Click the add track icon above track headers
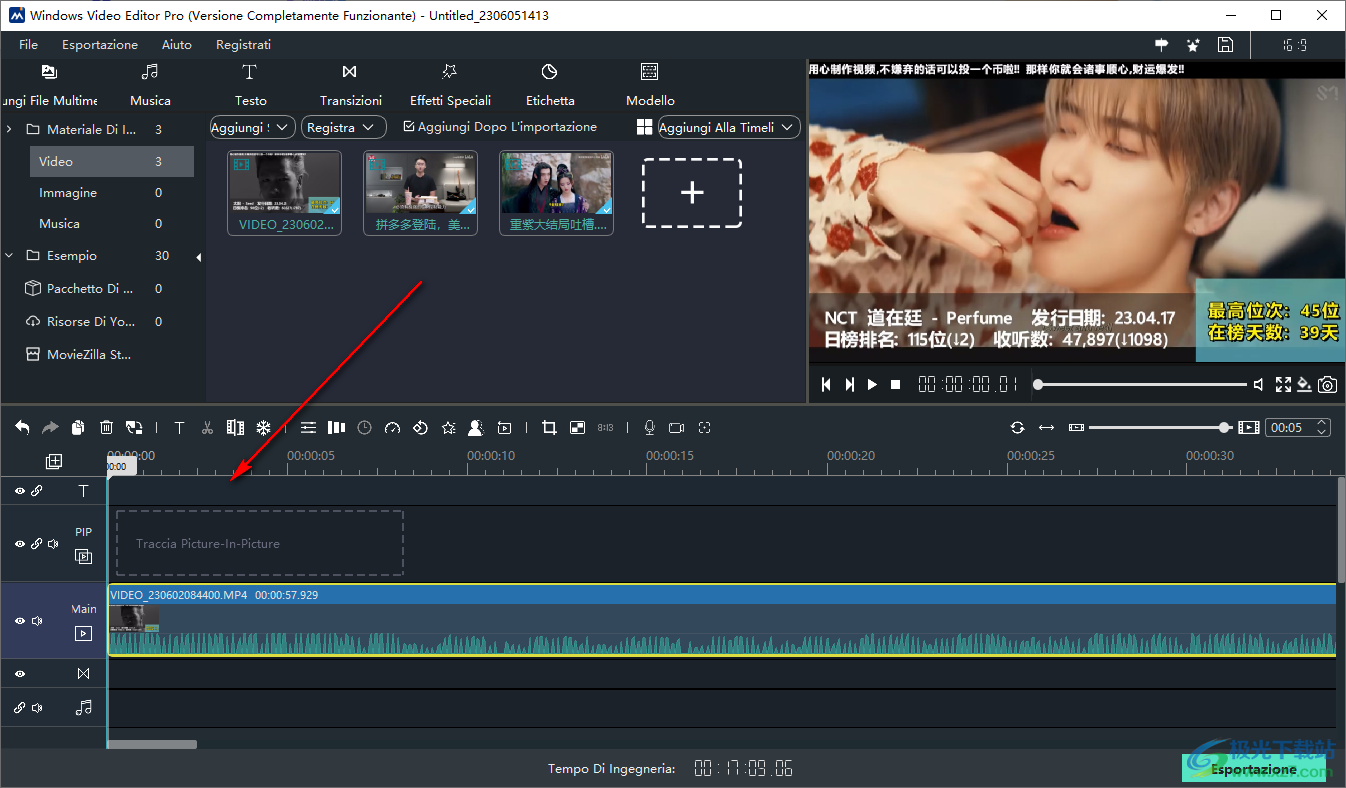Screen dimensions: 1346x788 [x=54, y=461]
